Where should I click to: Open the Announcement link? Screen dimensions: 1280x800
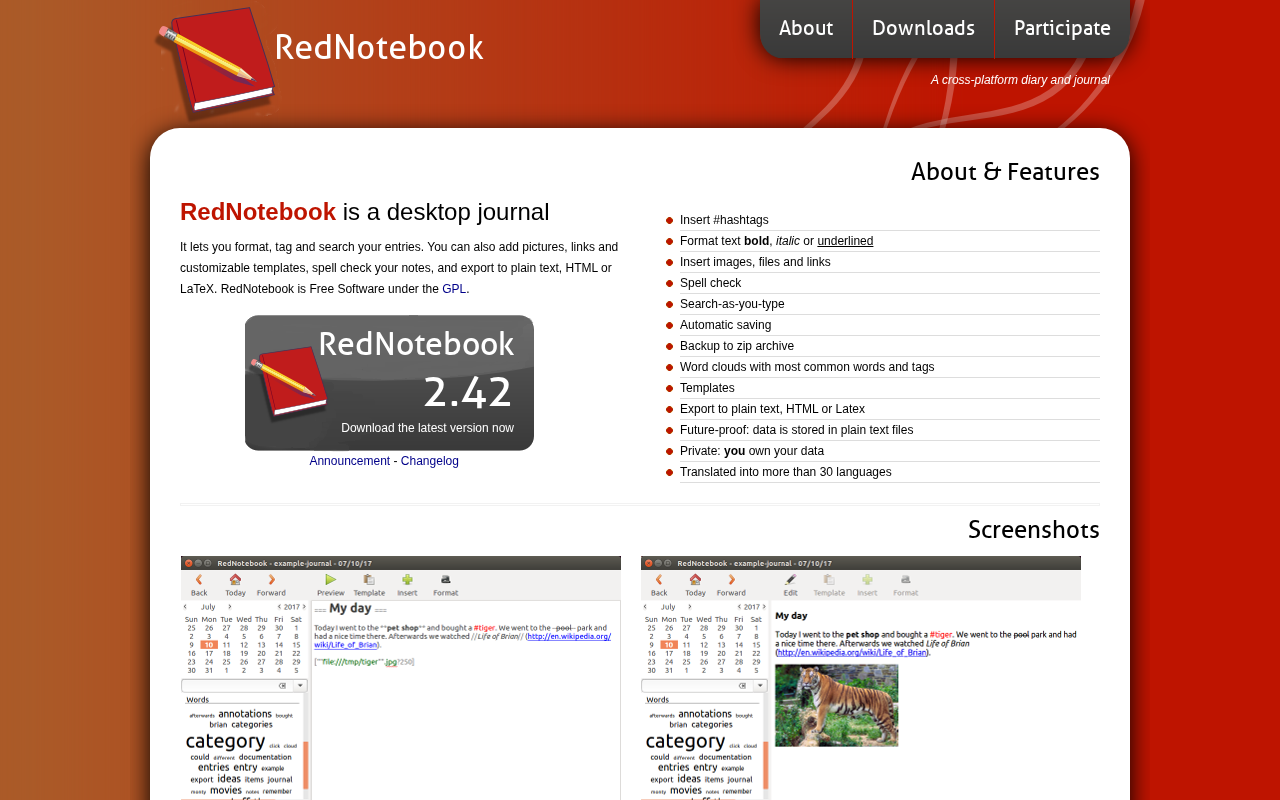[x=350, y=461]
